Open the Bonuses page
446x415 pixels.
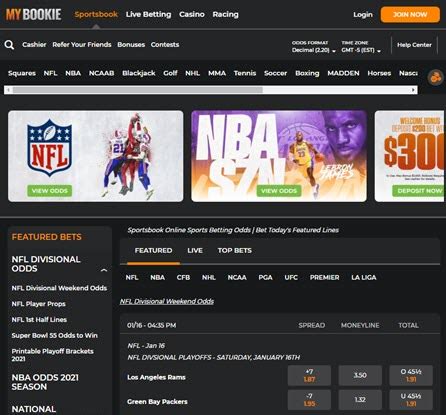point(131,45)
